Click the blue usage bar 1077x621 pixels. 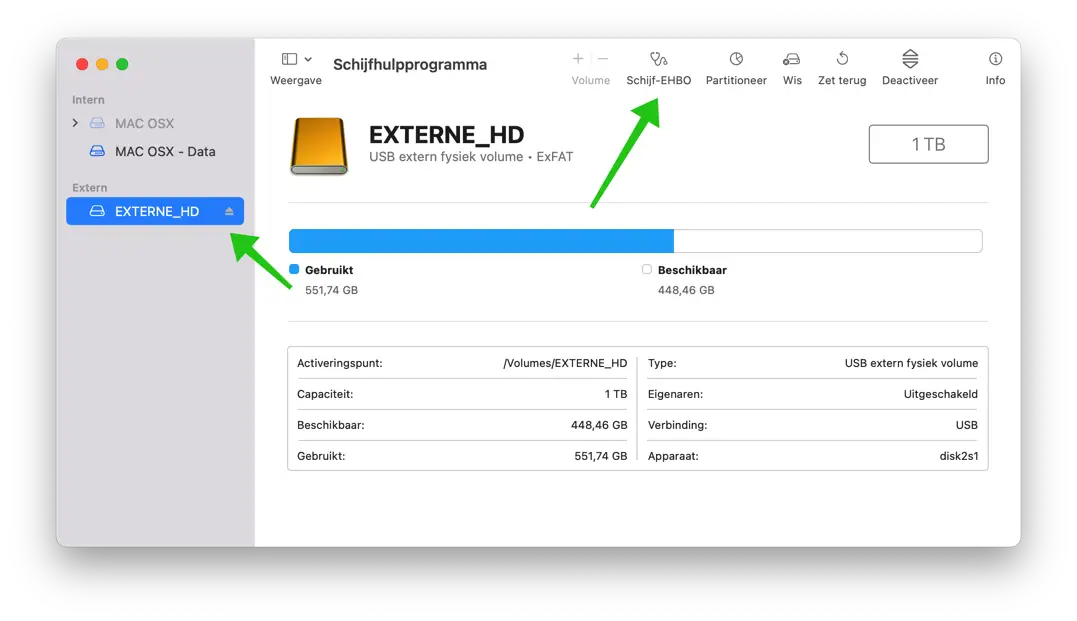481,241
